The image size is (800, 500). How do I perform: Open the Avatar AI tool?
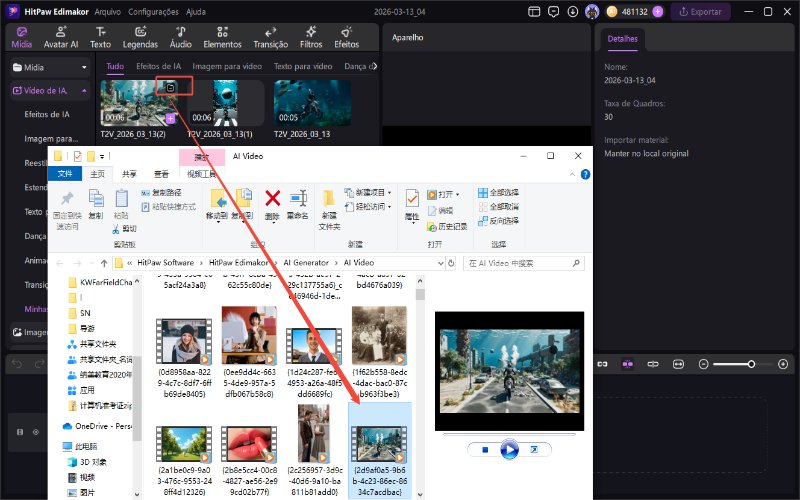[x=61, y=37]
